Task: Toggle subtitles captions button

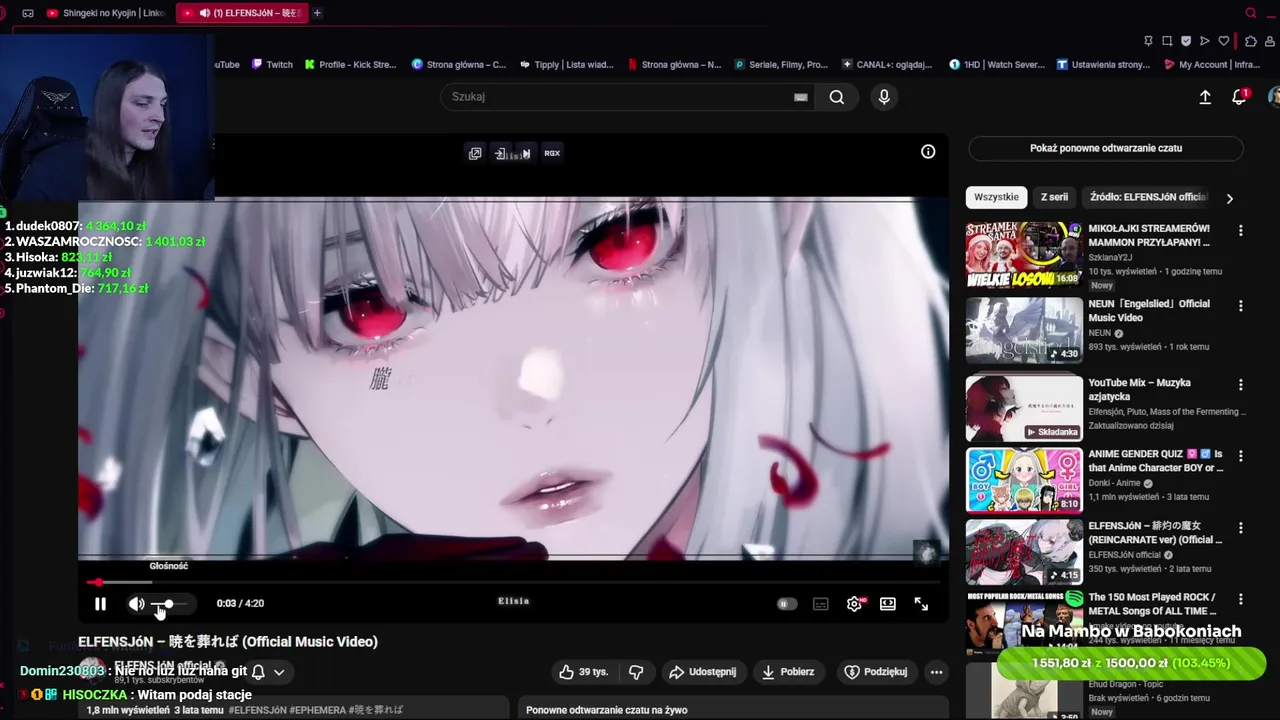Action: (821, 604)
